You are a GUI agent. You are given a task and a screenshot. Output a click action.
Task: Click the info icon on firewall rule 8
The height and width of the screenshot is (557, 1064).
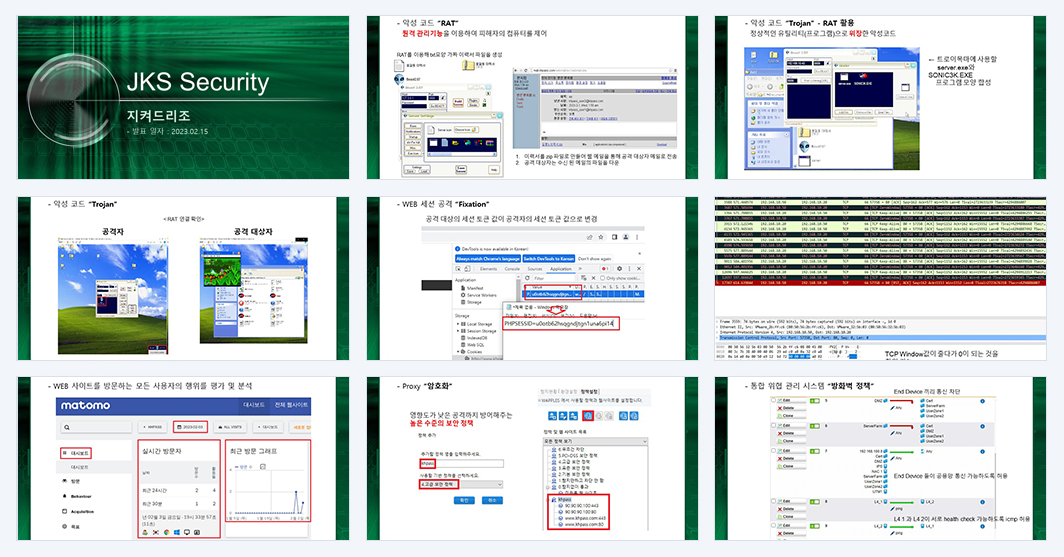[x=983, y=502]
